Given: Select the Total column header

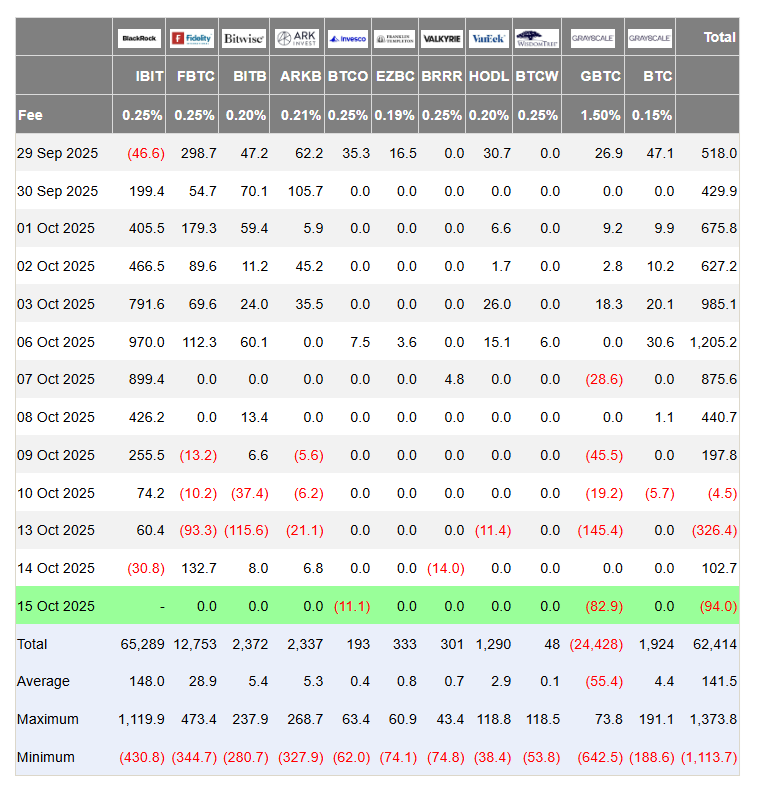Looking at the screenshot, I should [719, 37].
